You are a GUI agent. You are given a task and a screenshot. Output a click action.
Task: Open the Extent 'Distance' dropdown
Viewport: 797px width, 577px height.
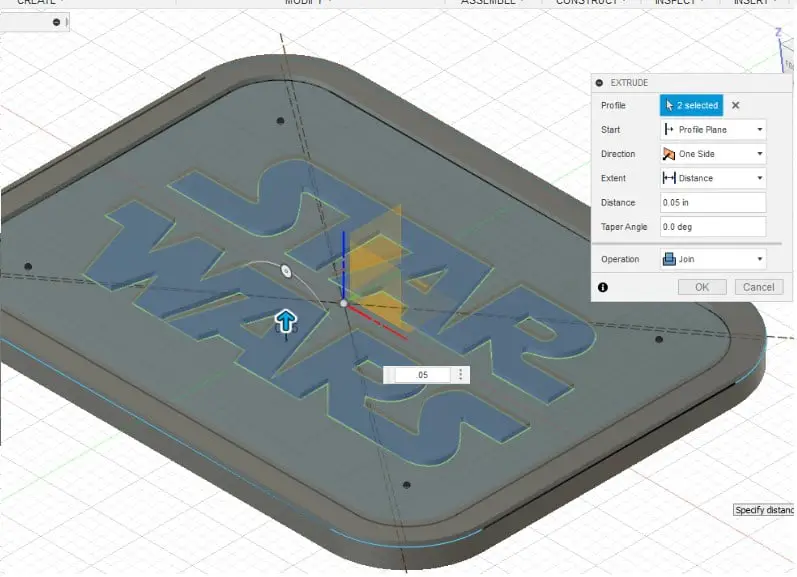coord(713,178)
